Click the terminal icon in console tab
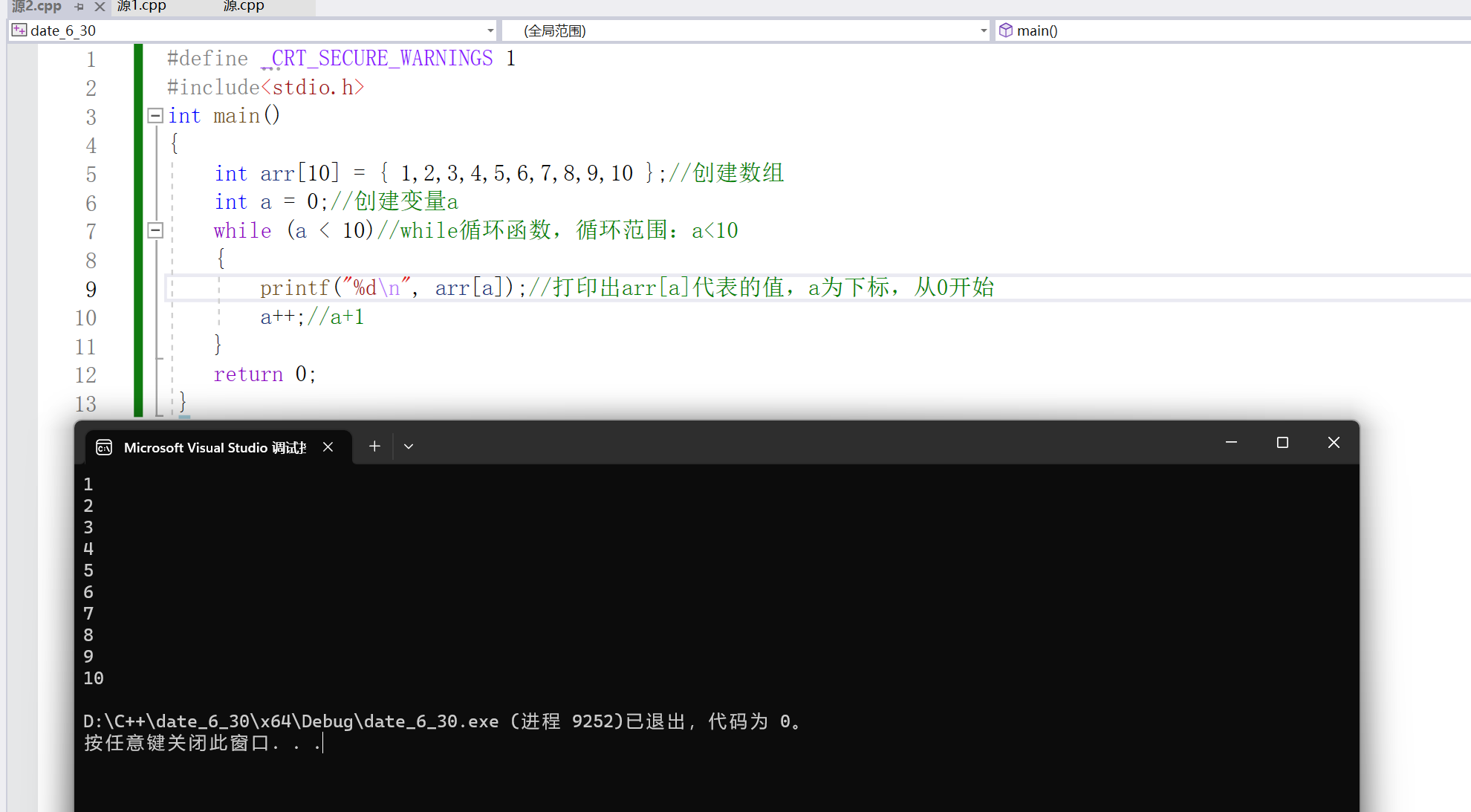 point(104,447)
